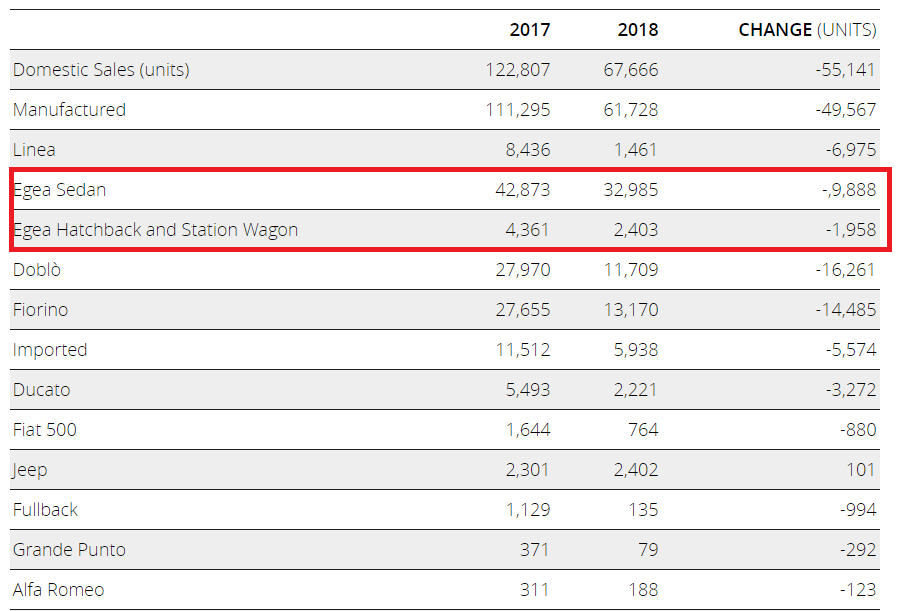The width and height of the screenshot is (897, 611).
Task: Select Alfa Romeo change value -123
Action: click(x=858, y=590)
